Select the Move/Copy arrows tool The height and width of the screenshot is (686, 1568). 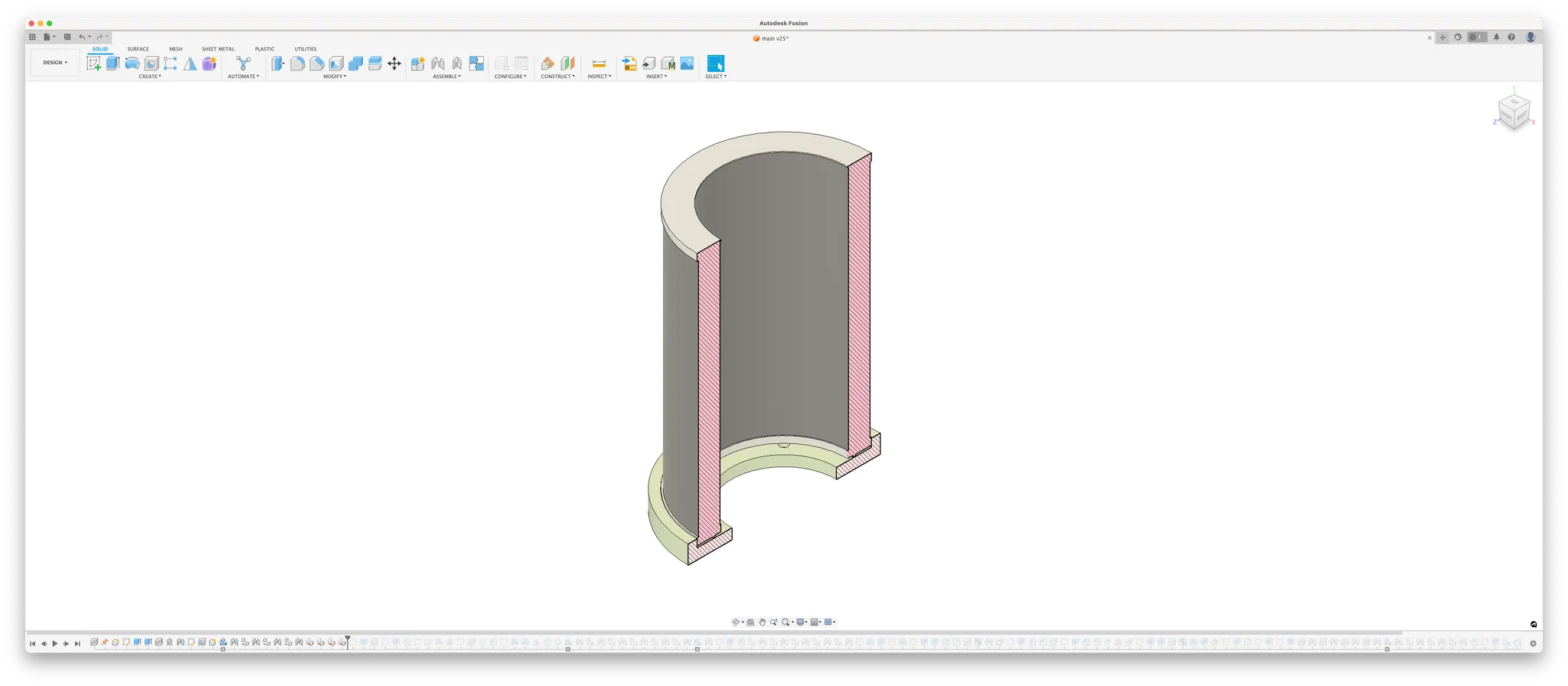click(x=394, y=64)
